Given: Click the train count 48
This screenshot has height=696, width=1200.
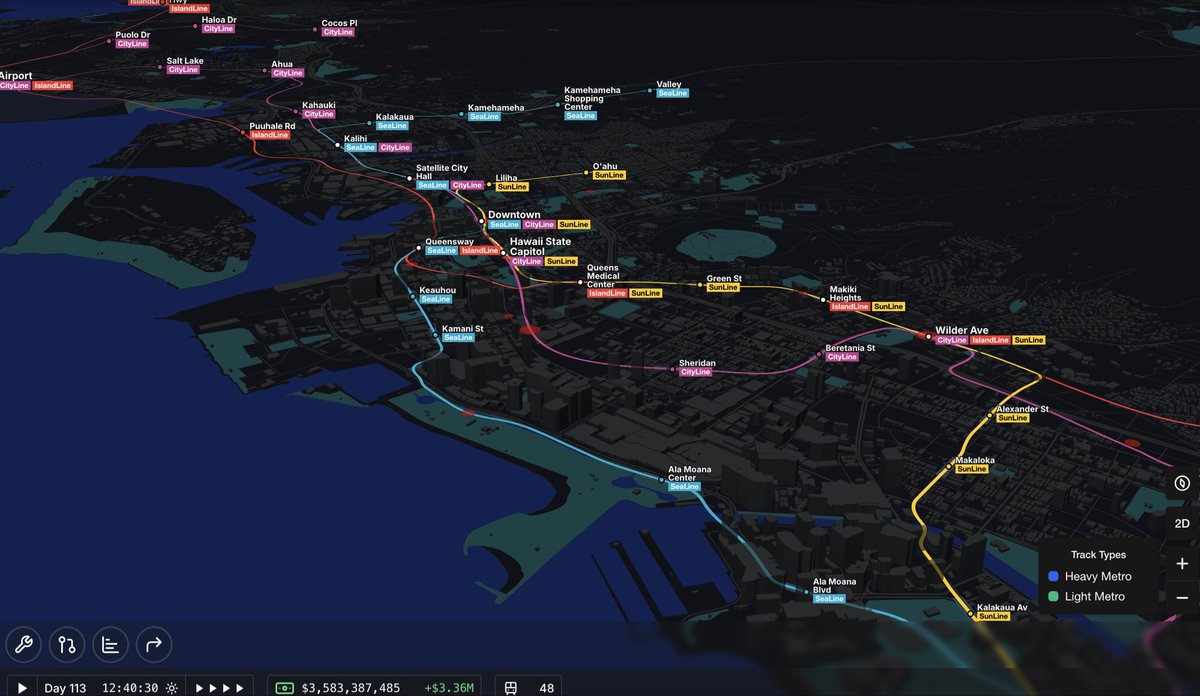Looking at the screenshot, I should tap(547, 688).
